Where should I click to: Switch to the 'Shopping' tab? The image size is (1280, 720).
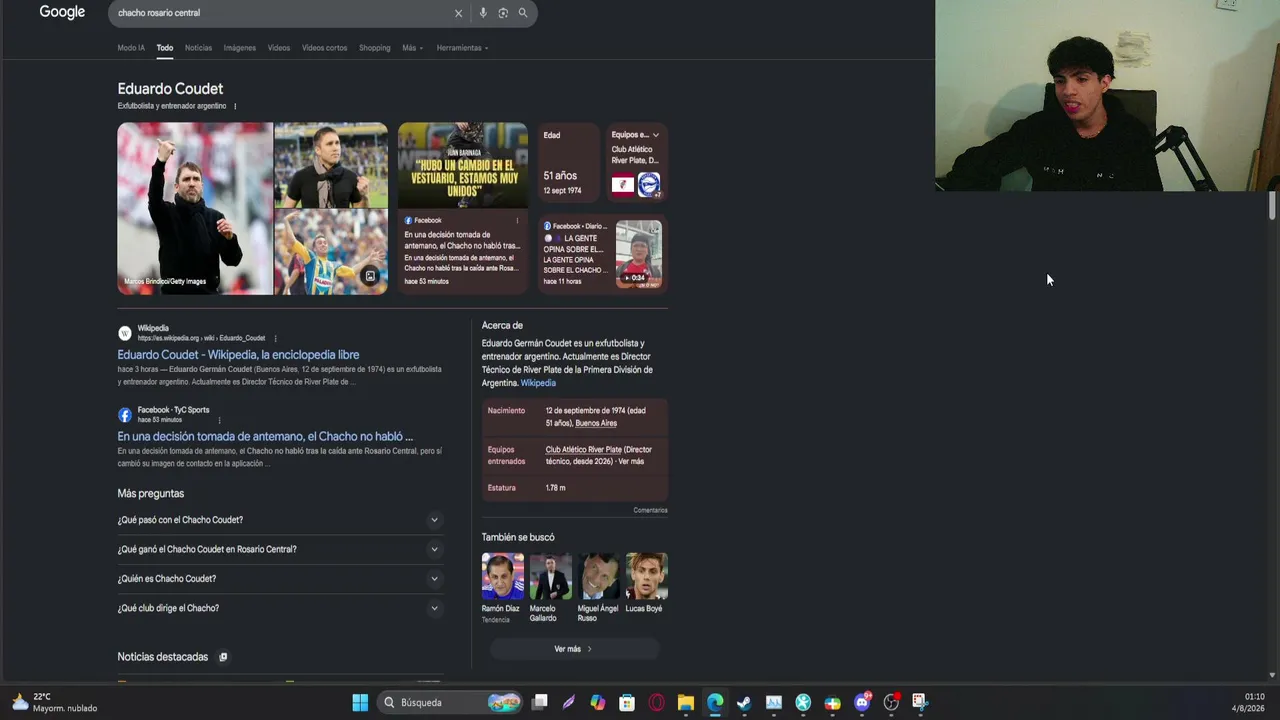[375, 48]
